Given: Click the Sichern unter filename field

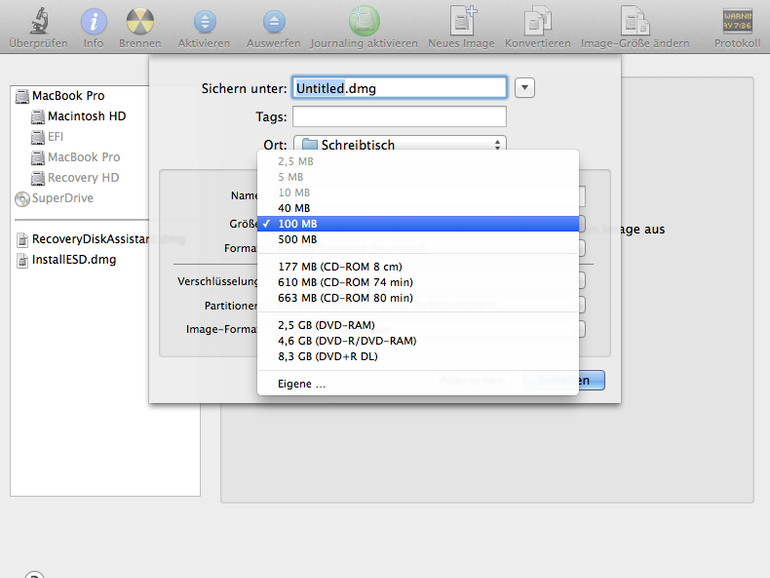Looking at the screenshot, I should tap(399, 88).
